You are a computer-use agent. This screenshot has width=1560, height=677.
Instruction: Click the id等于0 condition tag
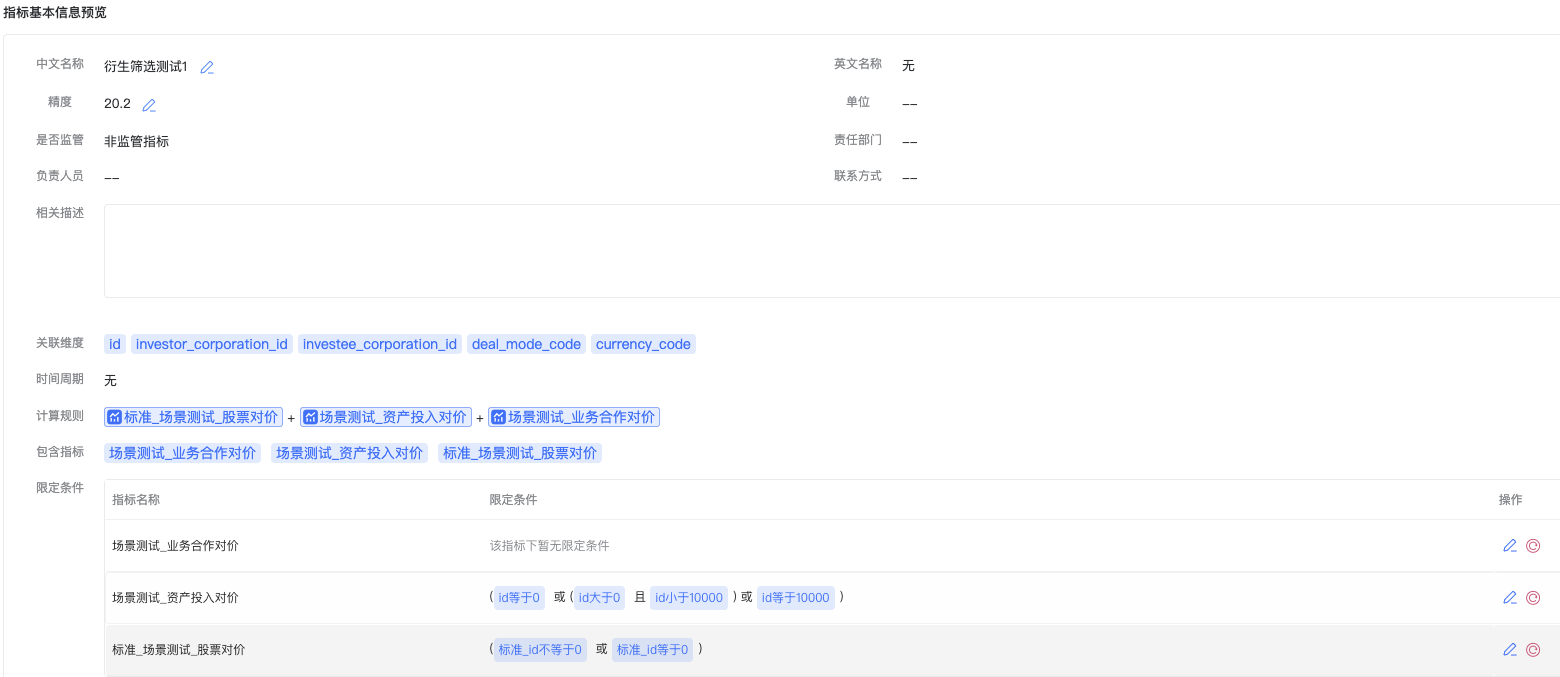click(519, 598)
